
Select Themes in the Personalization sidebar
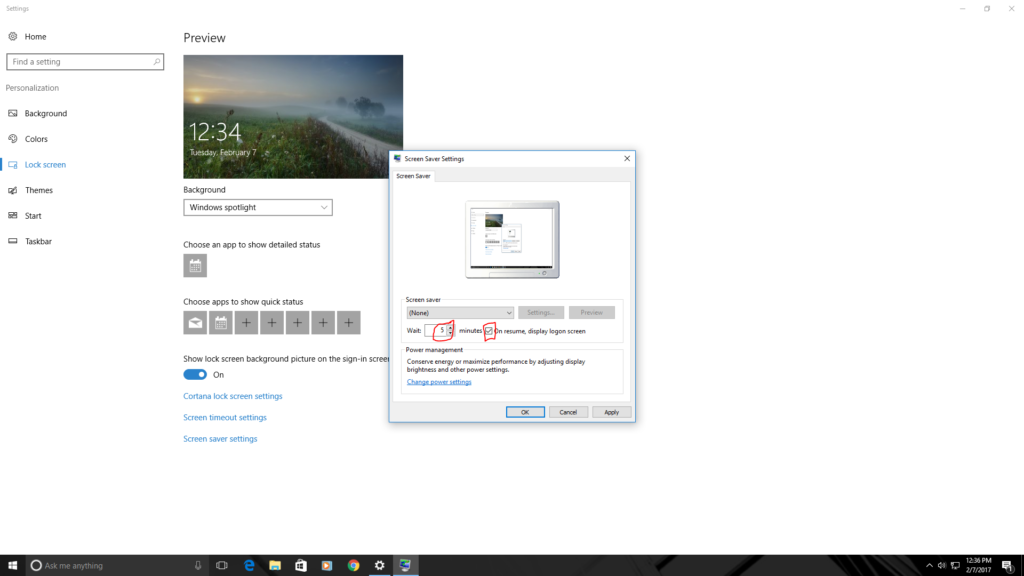tap(39, 190)
